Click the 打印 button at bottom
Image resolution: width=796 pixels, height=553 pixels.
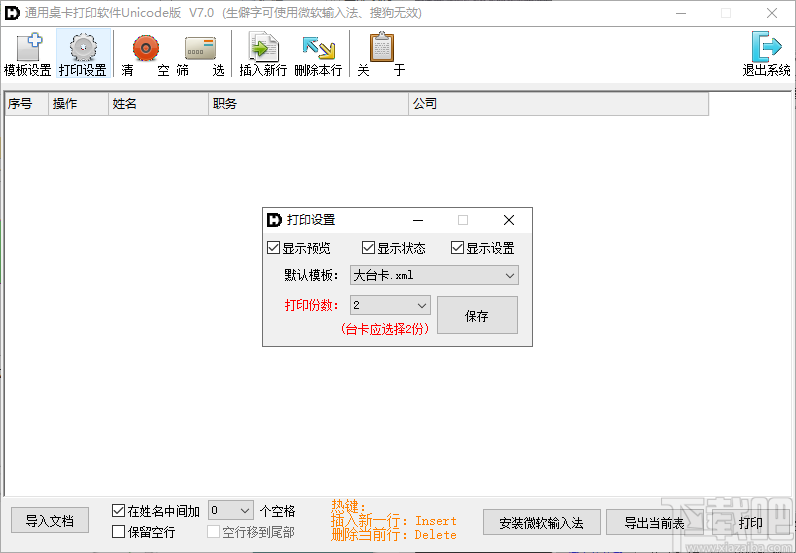tap(750, 523)
